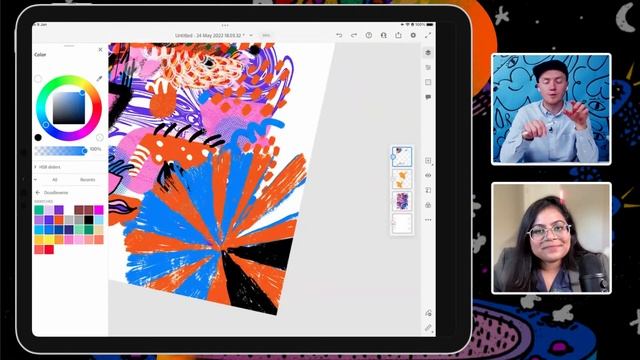Toggle the layer lock icon
This screenshot has height=360, width=640.
coord(428,205)
